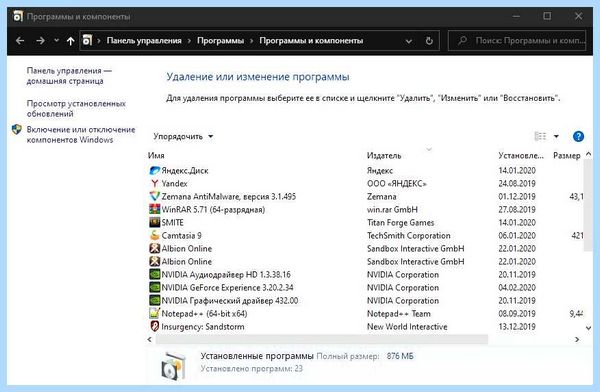This screenshot has height=392, width=600.
Task: Click the scroll left arrow of list
Action: tap(150, 340)
